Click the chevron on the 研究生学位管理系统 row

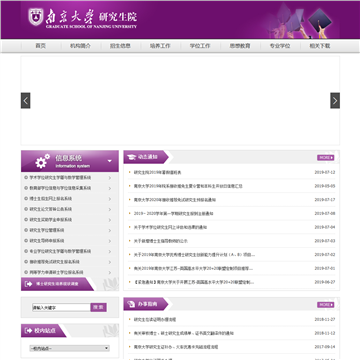(110, 231)
